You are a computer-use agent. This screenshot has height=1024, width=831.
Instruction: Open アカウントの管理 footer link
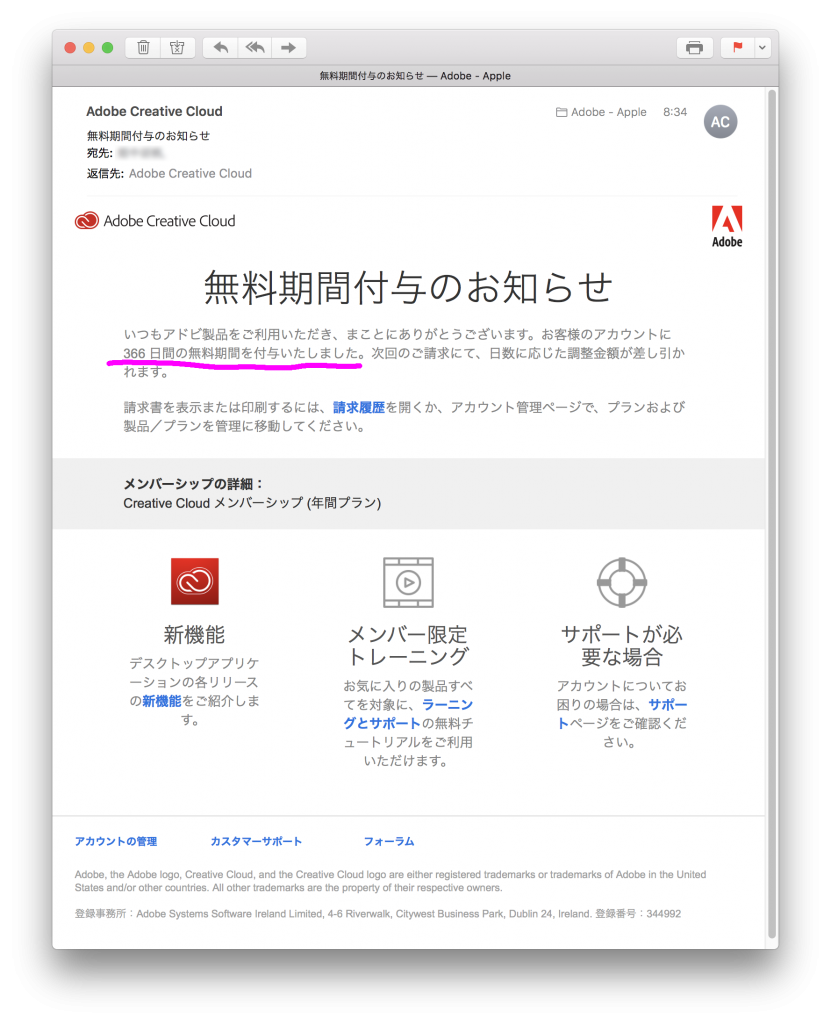(116, 841)
